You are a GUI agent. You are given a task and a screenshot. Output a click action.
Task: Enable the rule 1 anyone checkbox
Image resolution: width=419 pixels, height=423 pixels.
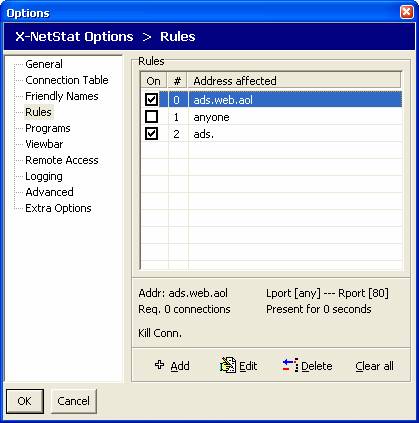tap(152, 117)
